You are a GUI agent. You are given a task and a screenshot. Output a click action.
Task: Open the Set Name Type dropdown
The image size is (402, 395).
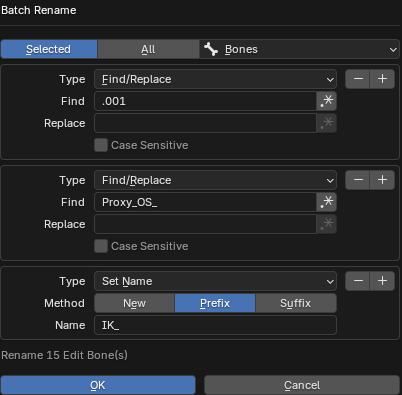(x=215, y=281)
